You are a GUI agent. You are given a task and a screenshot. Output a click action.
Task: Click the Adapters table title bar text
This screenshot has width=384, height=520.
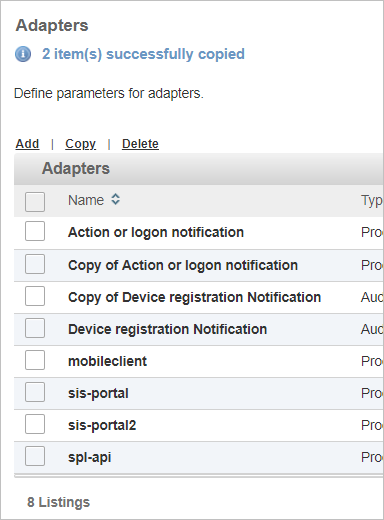tap(76, 168)
